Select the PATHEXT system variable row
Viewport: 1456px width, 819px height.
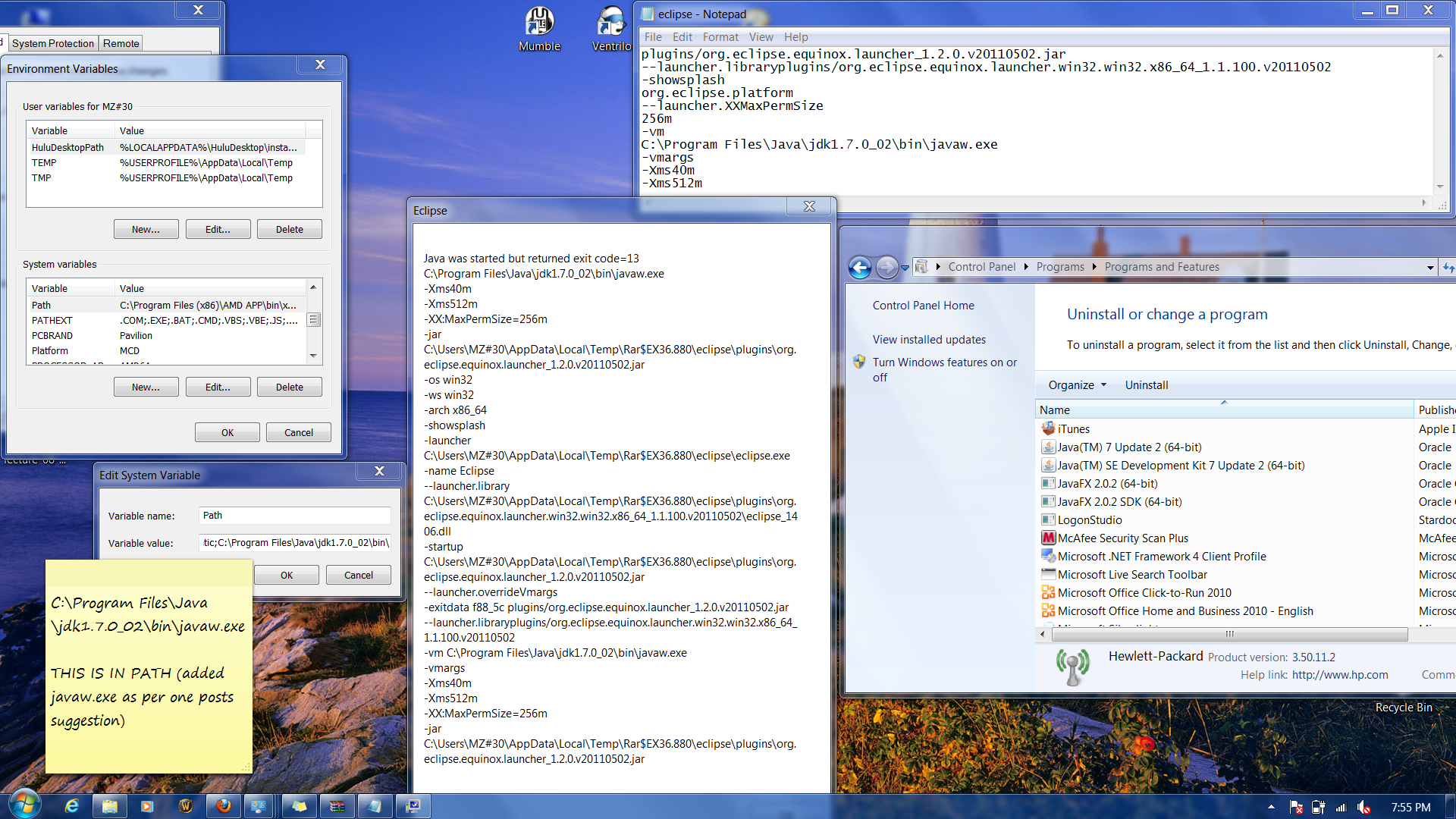[x=167, y=320]
